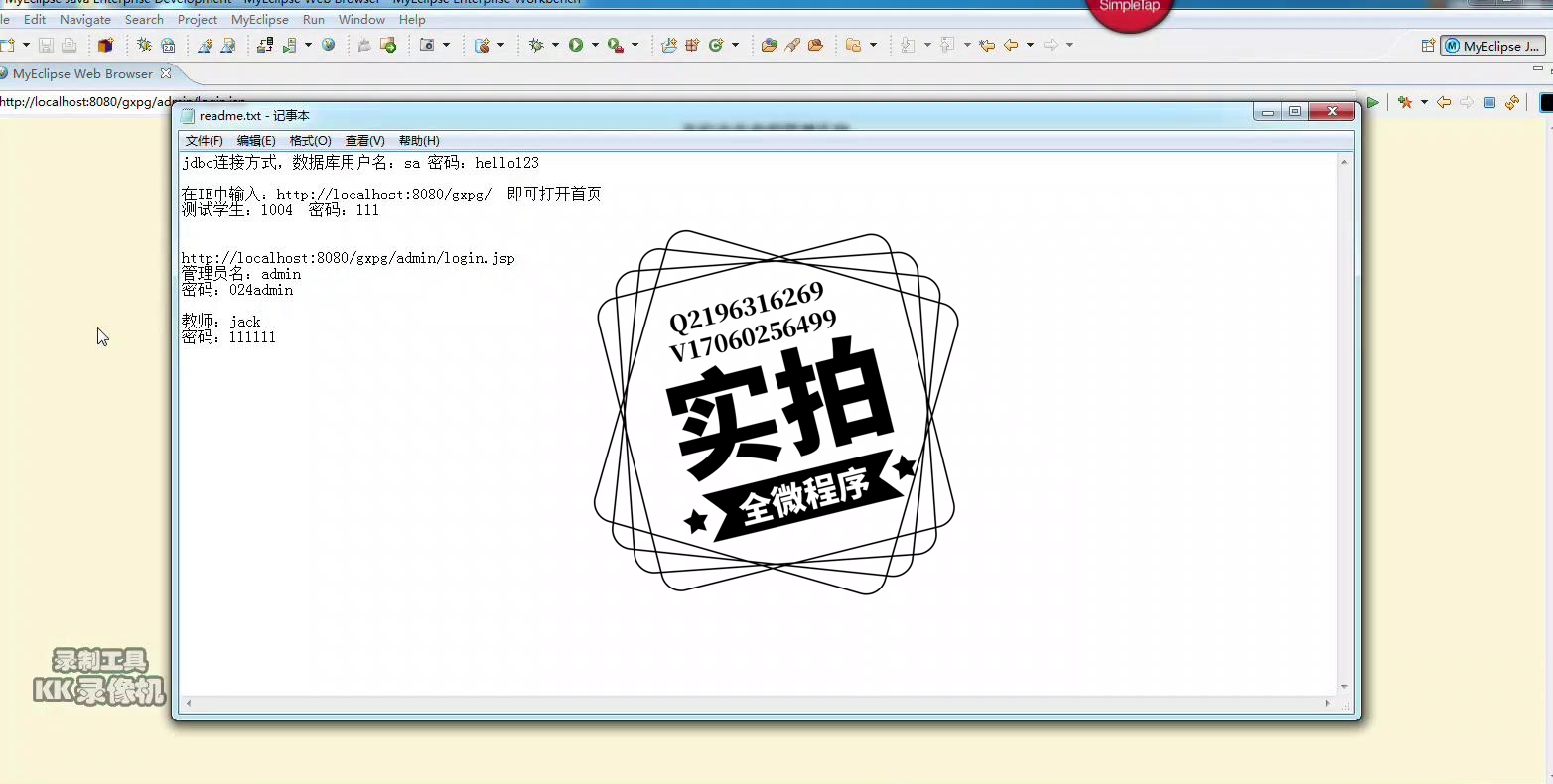
Task: Open the Navigate menu in MyEclipse
Action: tap(85, 19)
